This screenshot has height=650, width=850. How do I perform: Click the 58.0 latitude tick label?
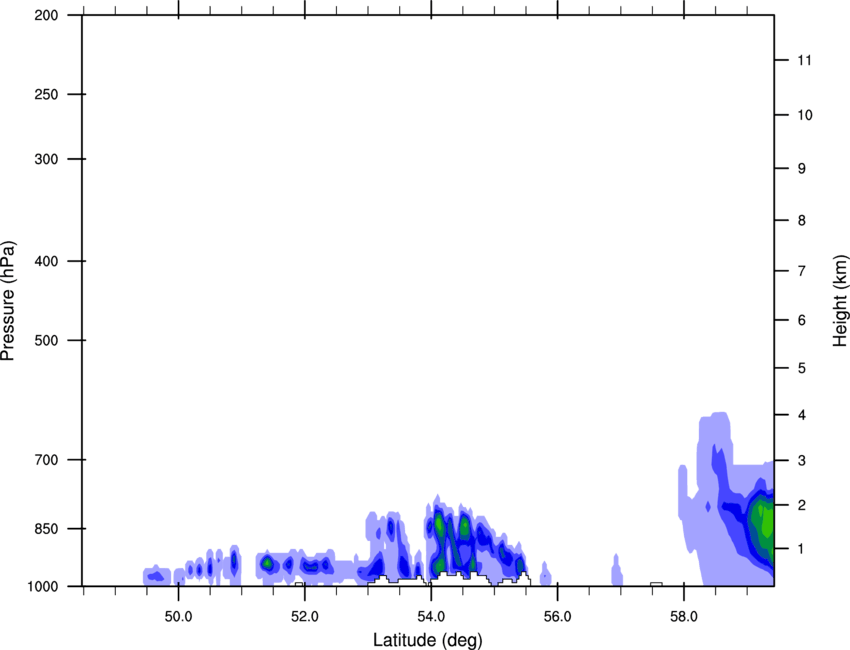(x=684, y=617)
